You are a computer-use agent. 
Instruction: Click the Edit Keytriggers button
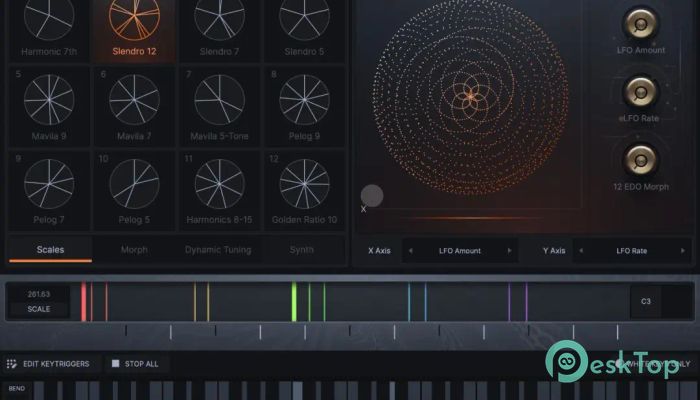pos(58,364)
